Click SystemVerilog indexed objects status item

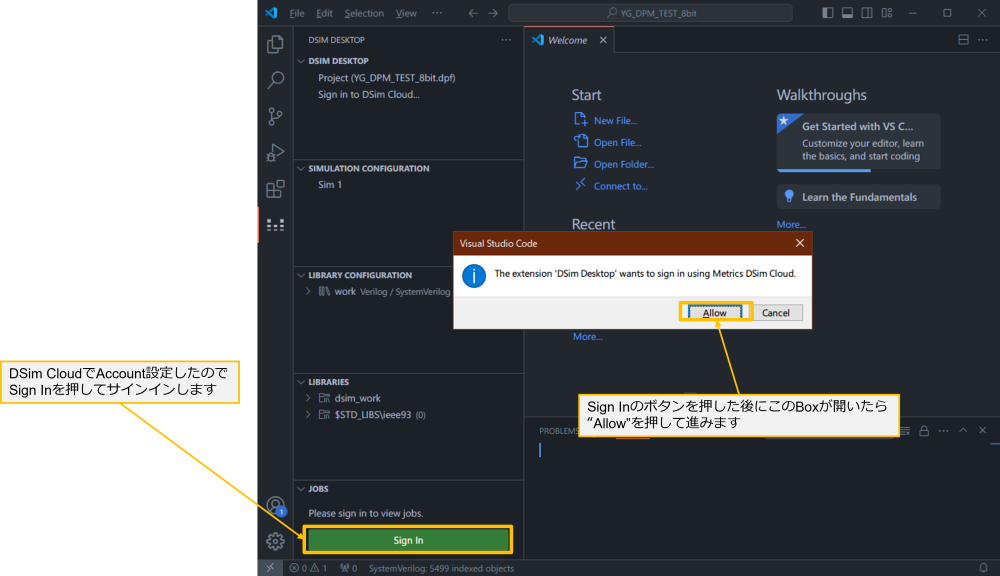[x=441, y=568]
